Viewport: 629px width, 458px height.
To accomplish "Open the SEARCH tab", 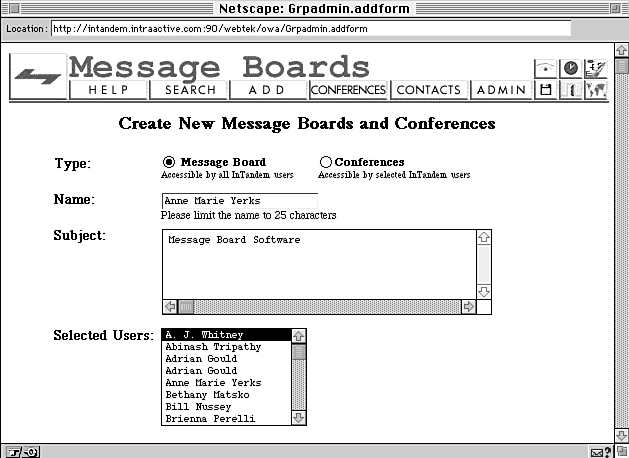I will [x=190, y=90].
